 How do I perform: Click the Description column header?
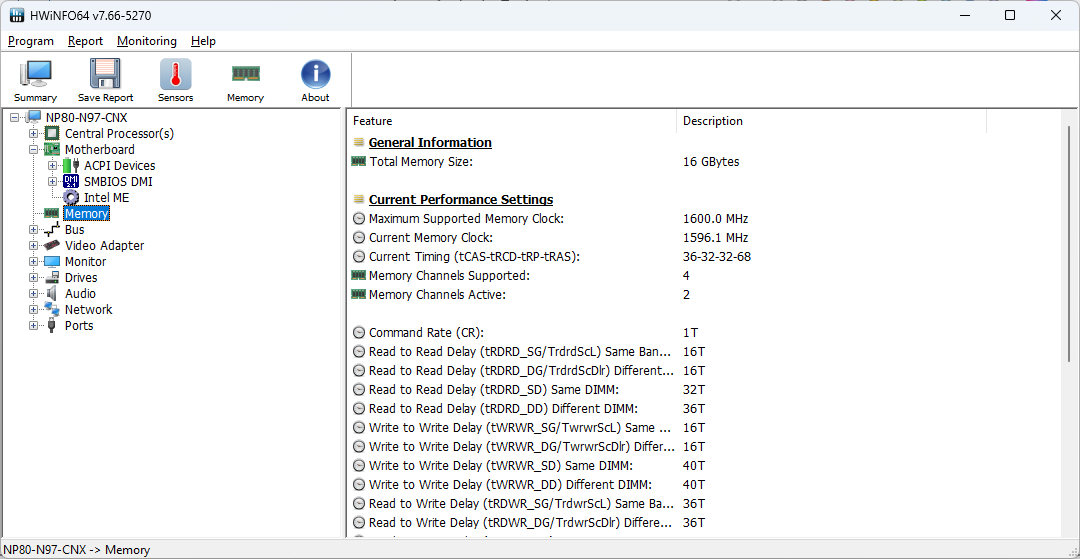(x=831, y=121)
